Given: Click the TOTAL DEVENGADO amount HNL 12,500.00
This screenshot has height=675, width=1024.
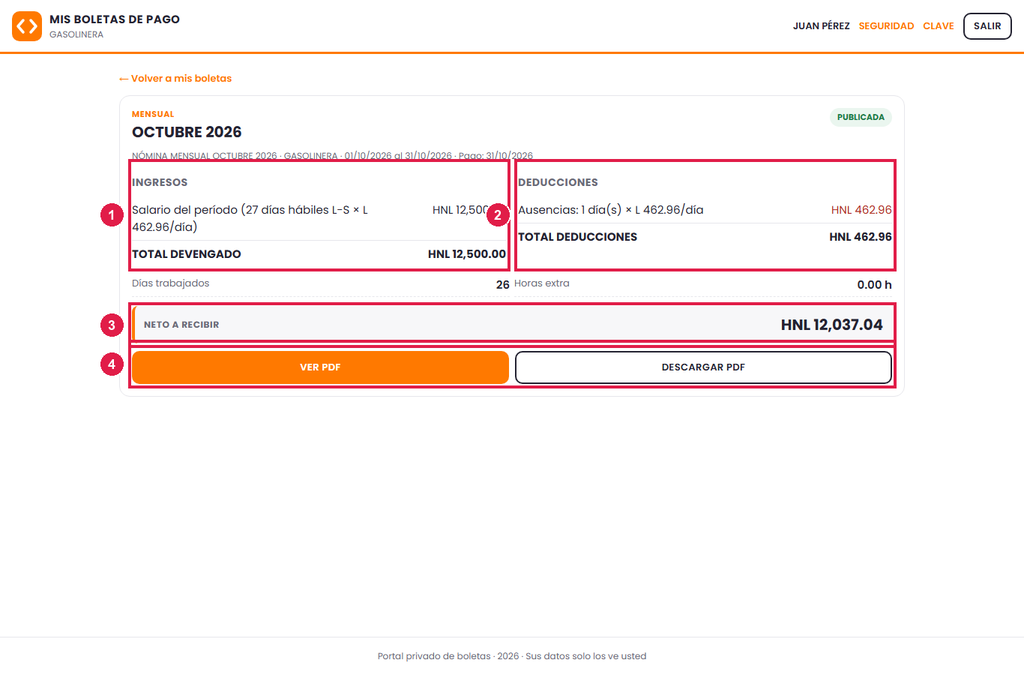Looking at the screenshot, I should pyautogui.click(x=466, y=254).
